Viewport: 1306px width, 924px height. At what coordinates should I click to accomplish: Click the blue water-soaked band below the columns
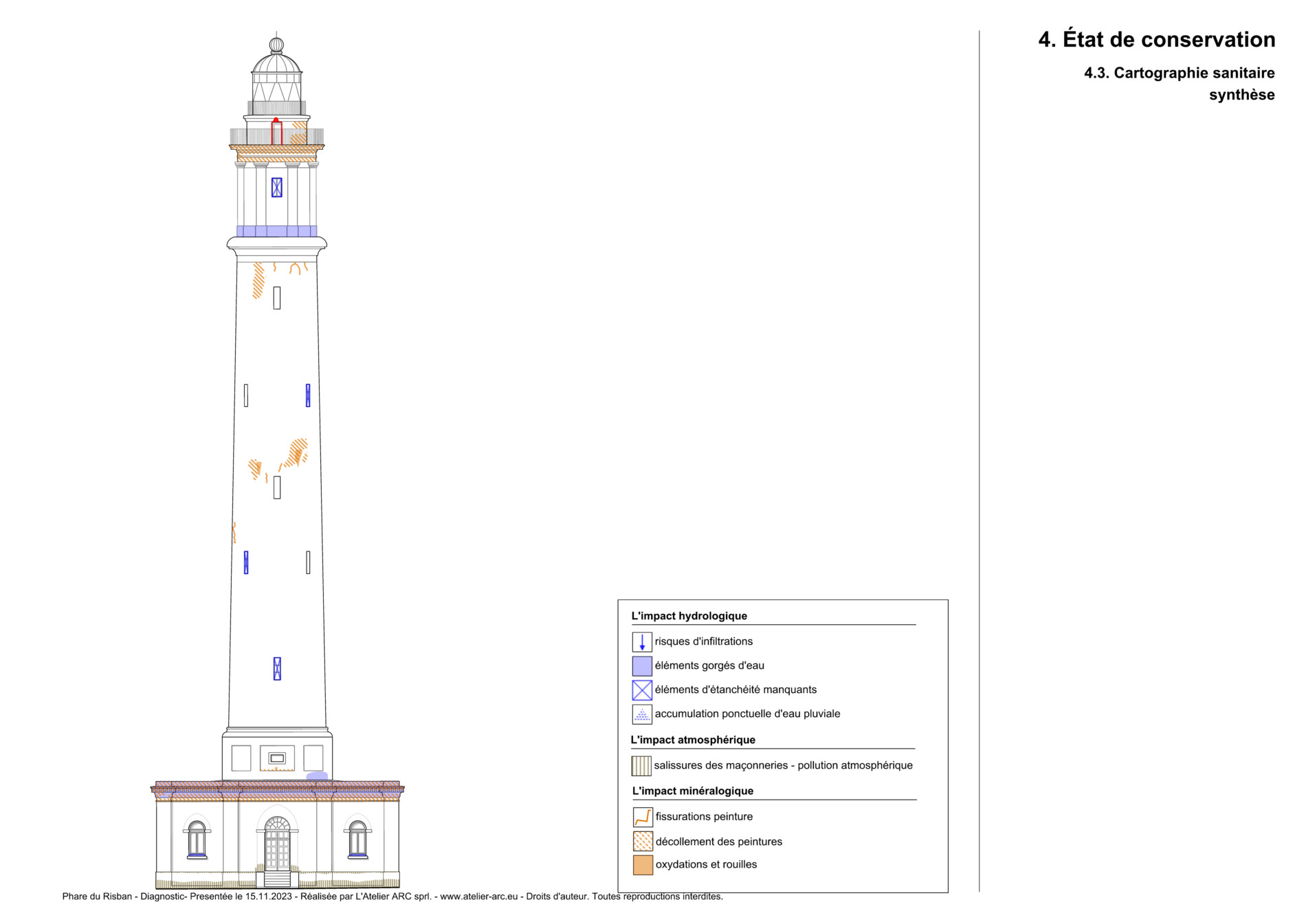(x=277, y=231)
